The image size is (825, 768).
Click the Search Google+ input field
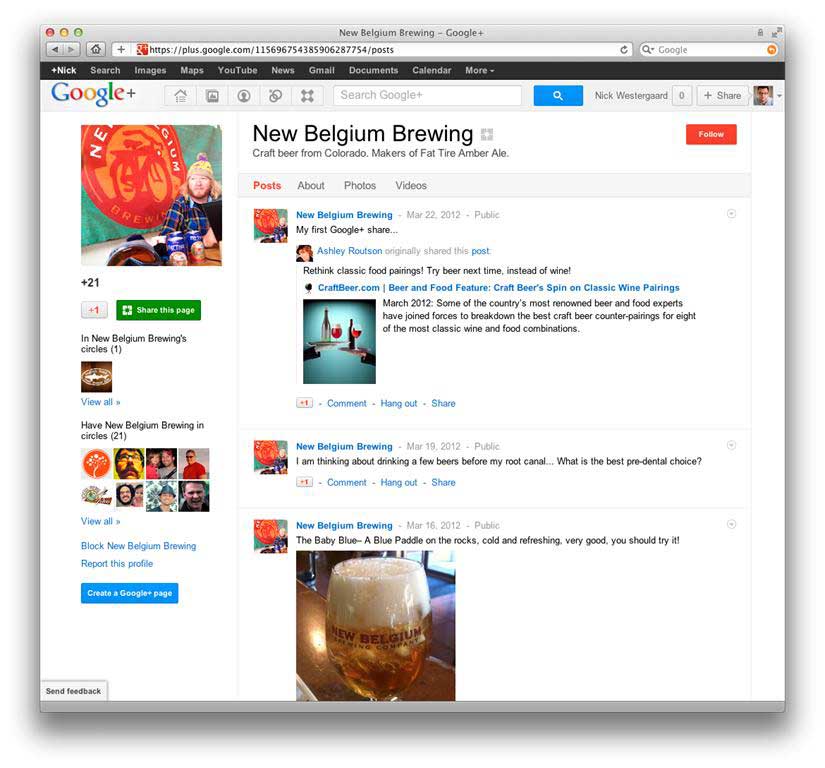pyautogui.click(x=427, y=95)
